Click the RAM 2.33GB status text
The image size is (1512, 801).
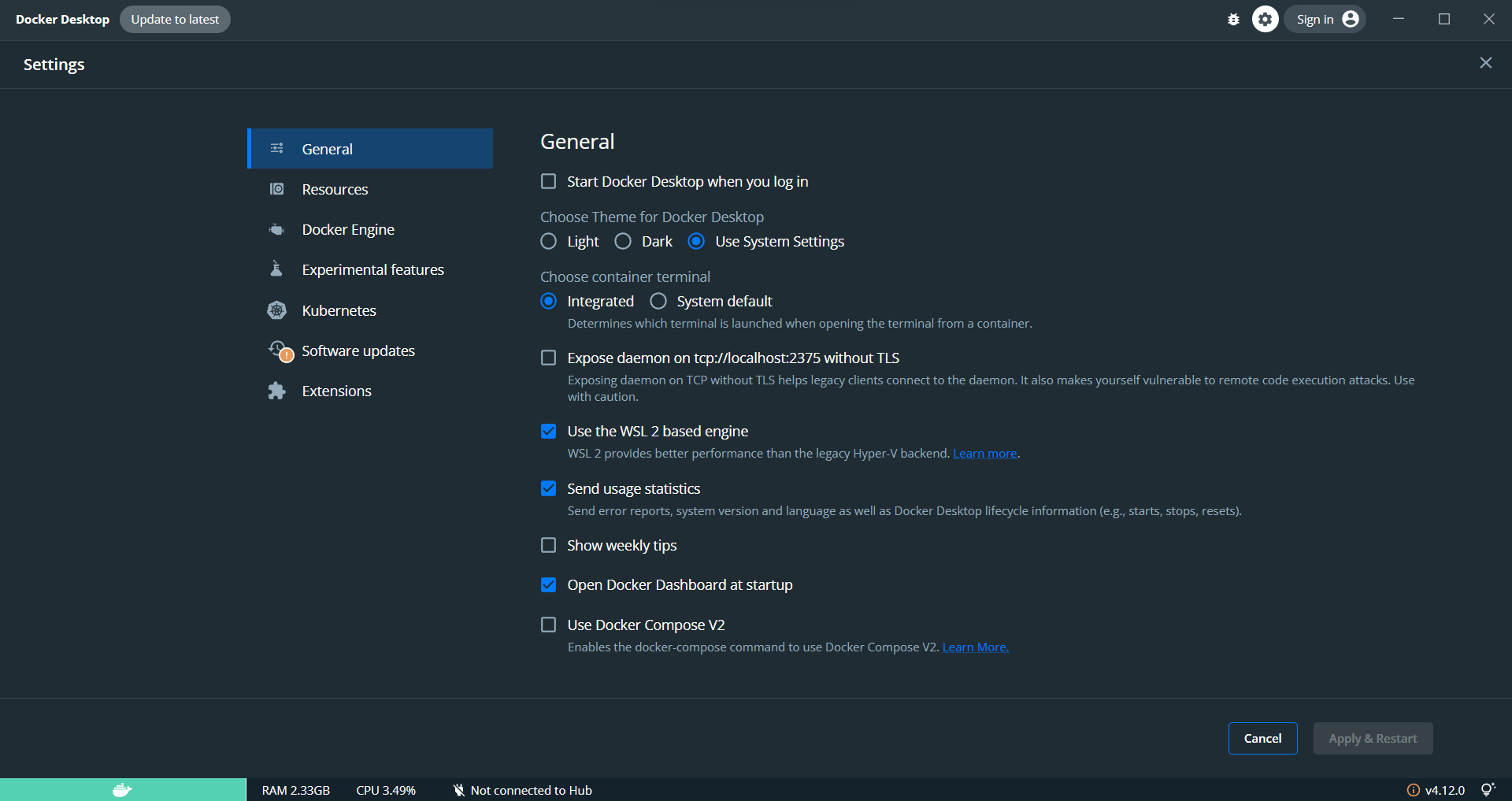296,790
